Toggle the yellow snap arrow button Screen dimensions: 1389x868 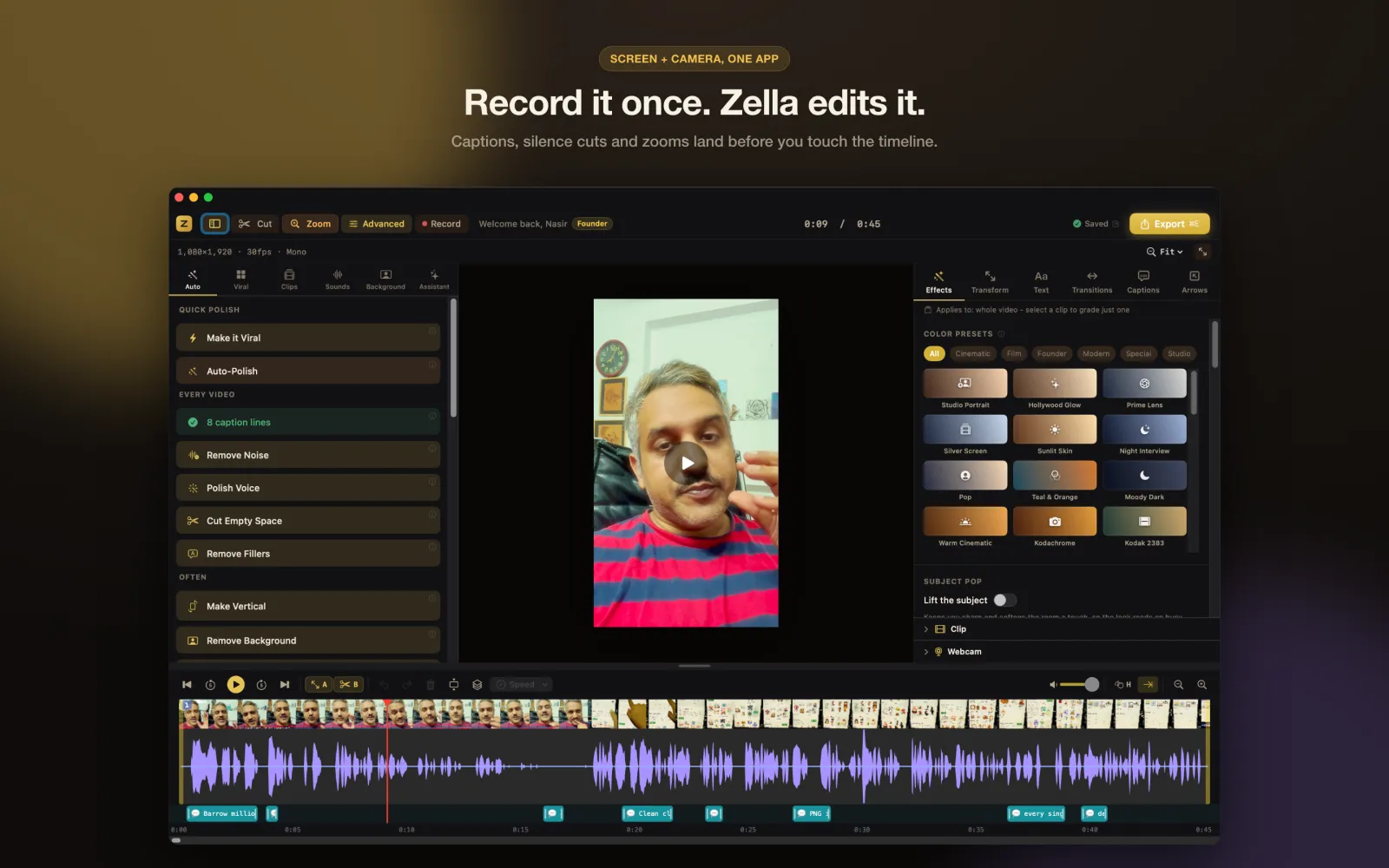click(1149, 685)
